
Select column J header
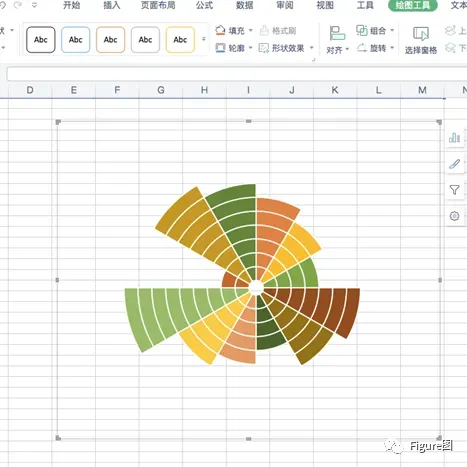(292, 90)
